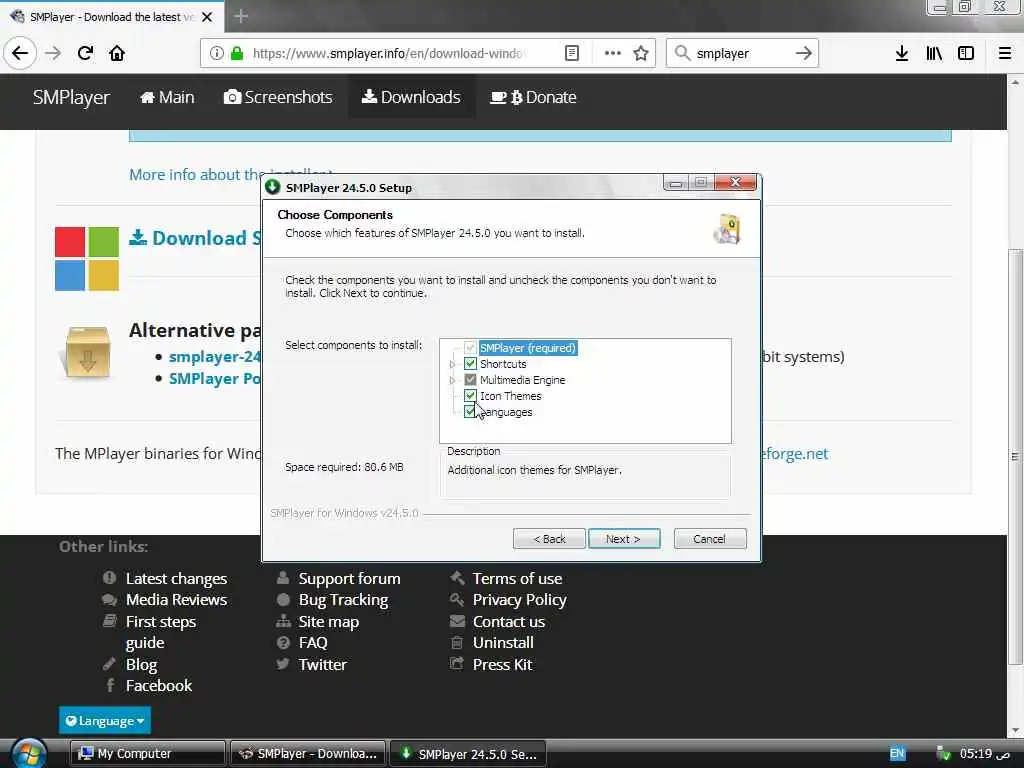Open the Main nav menu item

(167, 97)
